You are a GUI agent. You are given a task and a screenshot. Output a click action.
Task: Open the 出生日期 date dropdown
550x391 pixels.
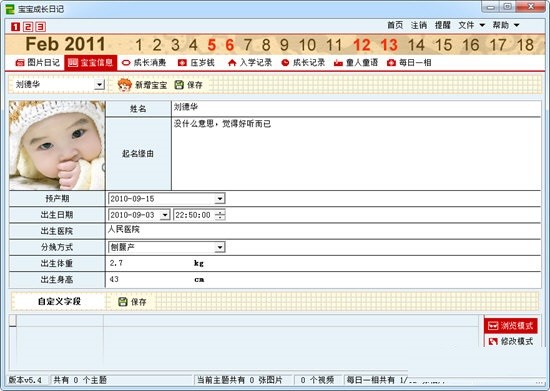point(165,215)
